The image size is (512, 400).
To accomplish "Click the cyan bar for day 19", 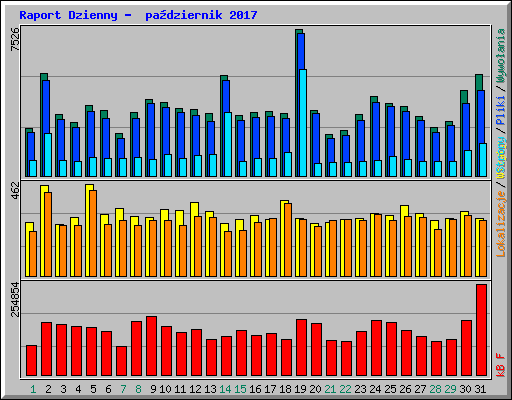I will tap(303, 123).
